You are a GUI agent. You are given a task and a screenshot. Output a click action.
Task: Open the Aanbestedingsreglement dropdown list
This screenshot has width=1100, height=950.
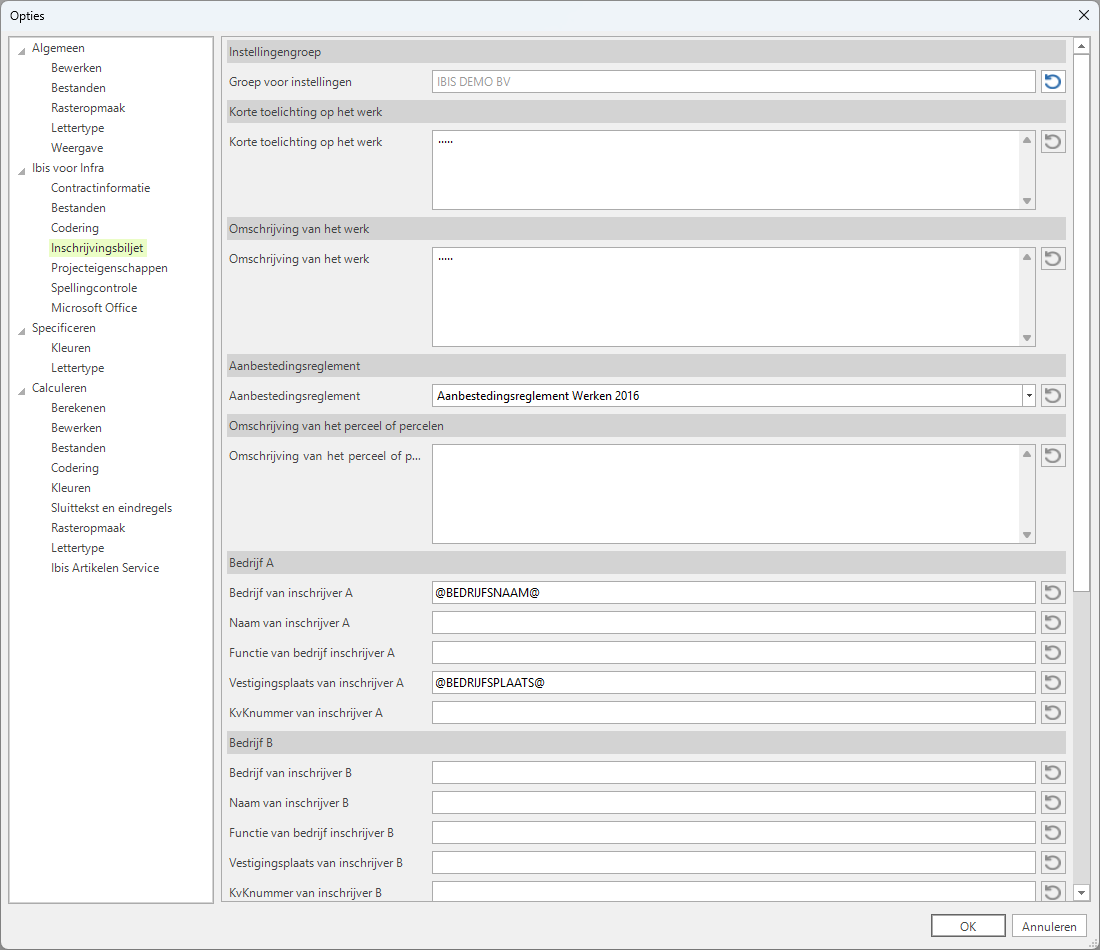tap(1028, 396)
